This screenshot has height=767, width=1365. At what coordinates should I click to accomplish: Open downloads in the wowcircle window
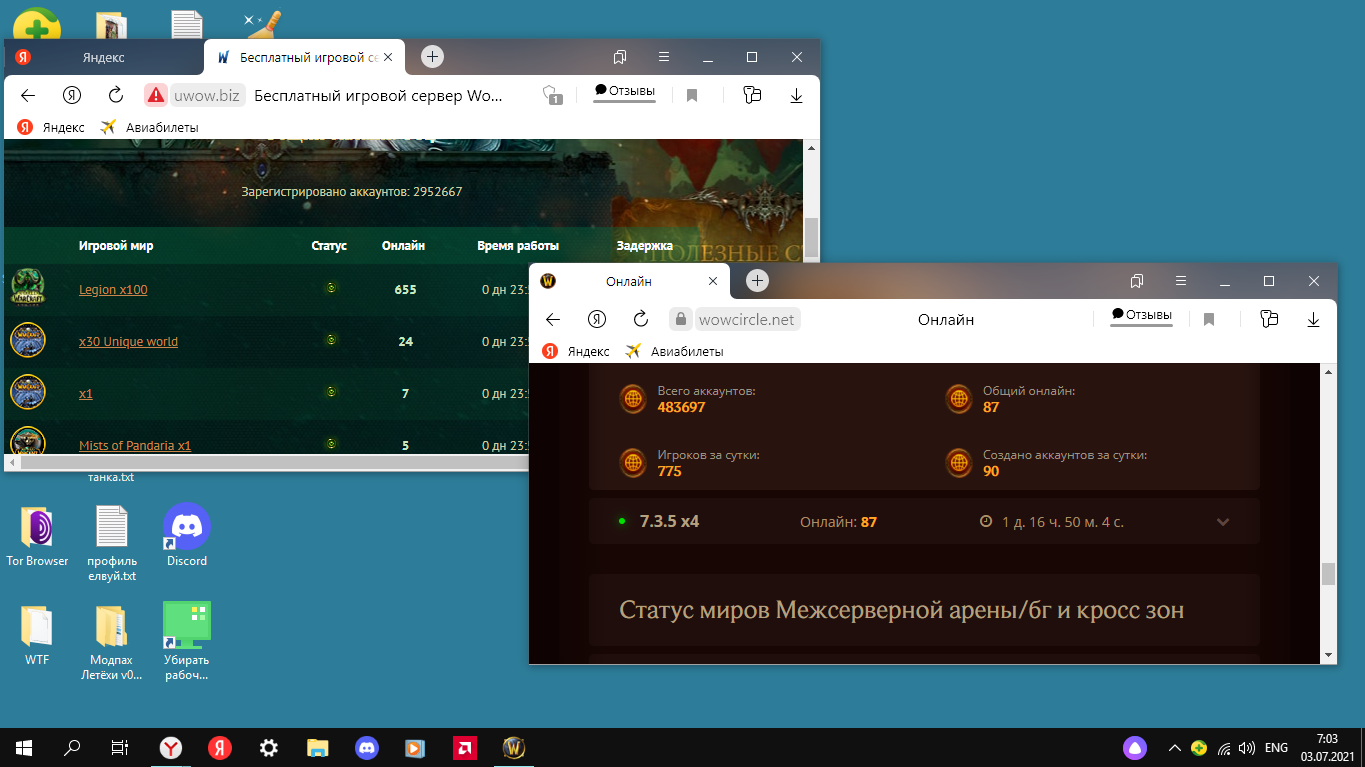(1313, 319)
